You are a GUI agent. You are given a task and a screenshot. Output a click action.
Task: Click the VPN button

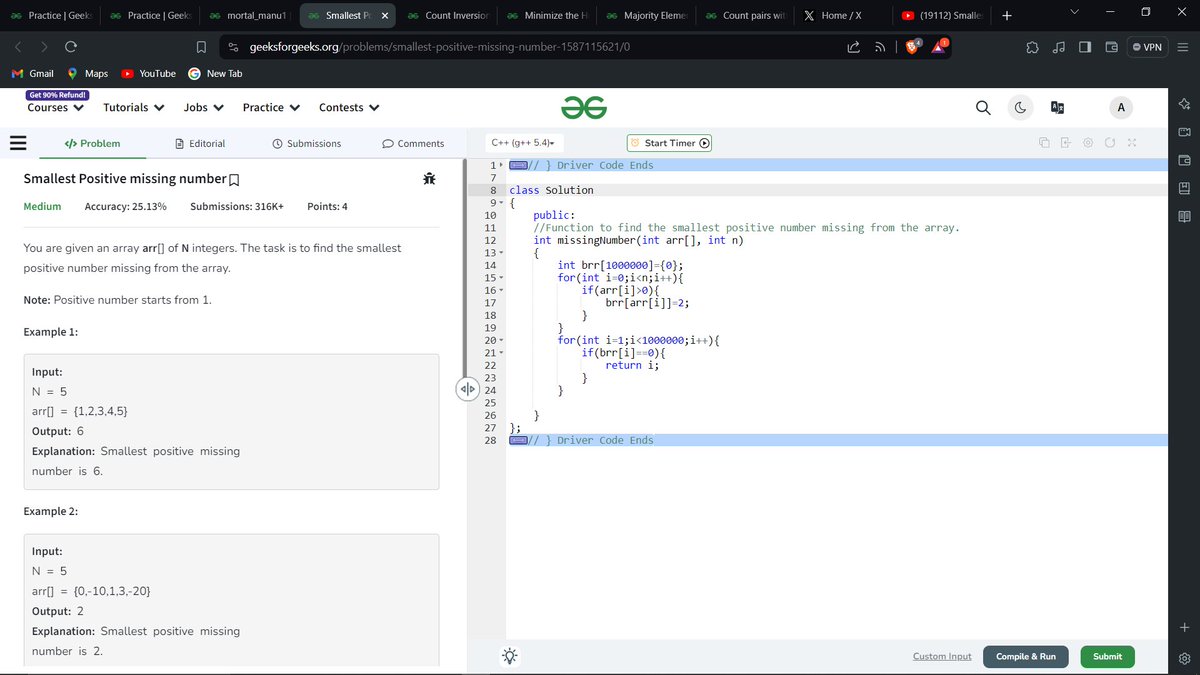tap(1147, 47)
